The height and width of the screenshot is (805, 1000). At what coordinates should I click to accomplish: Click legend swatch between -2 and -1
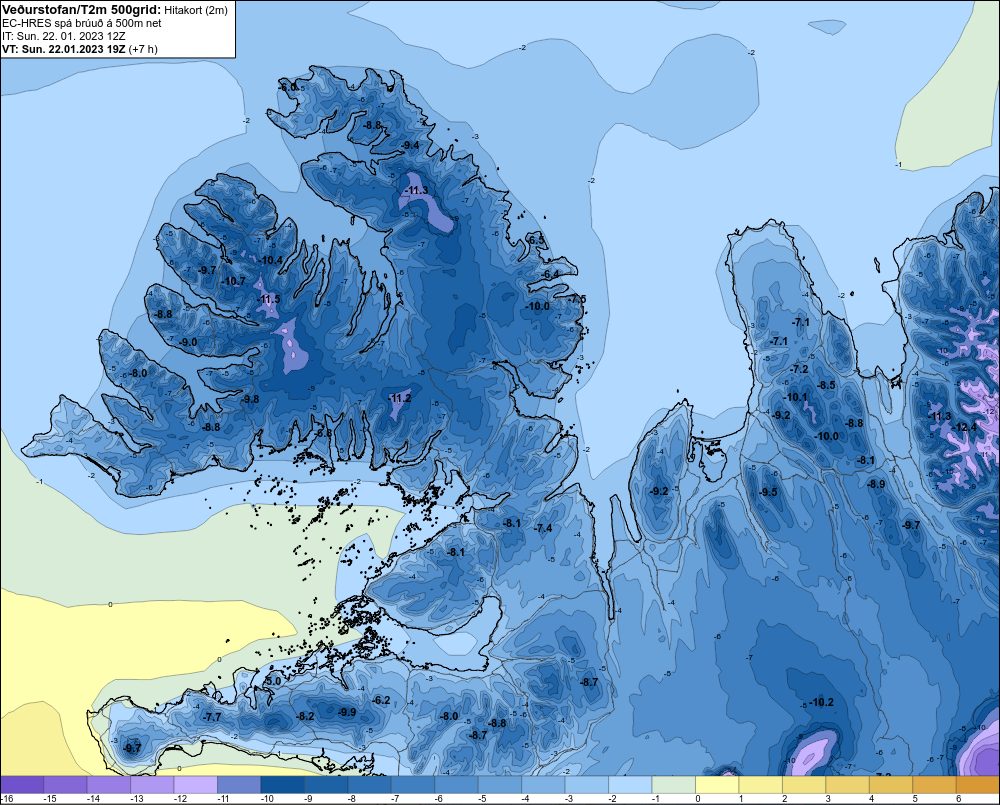pos(630,785)
